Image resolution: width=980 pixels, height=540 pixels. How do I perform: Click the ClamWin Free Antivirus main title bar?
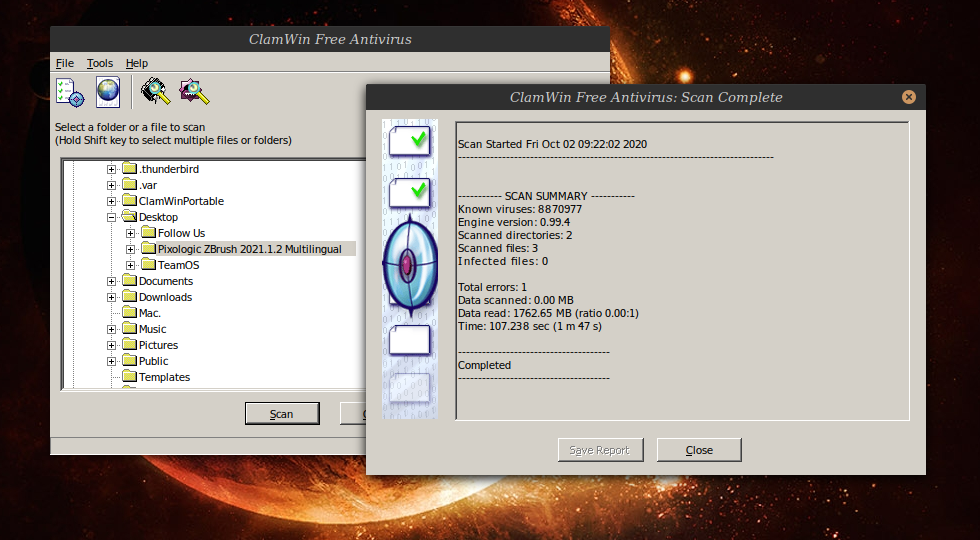pos(330,39)
